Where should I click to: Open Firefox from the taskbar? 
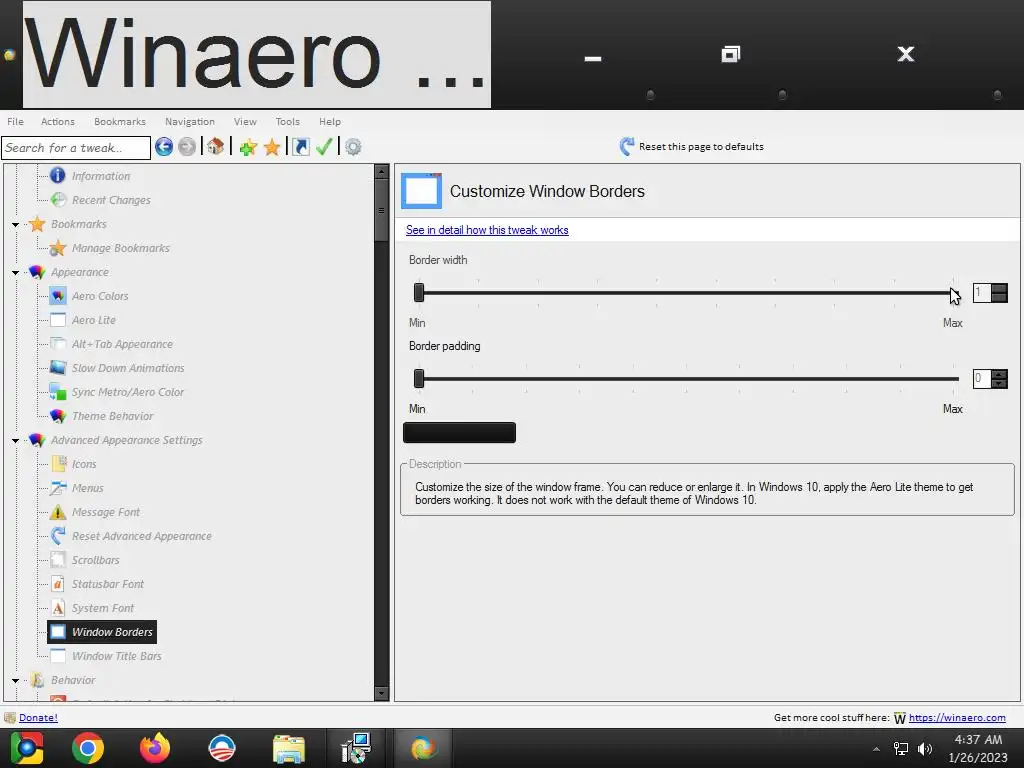coord(155,748)
